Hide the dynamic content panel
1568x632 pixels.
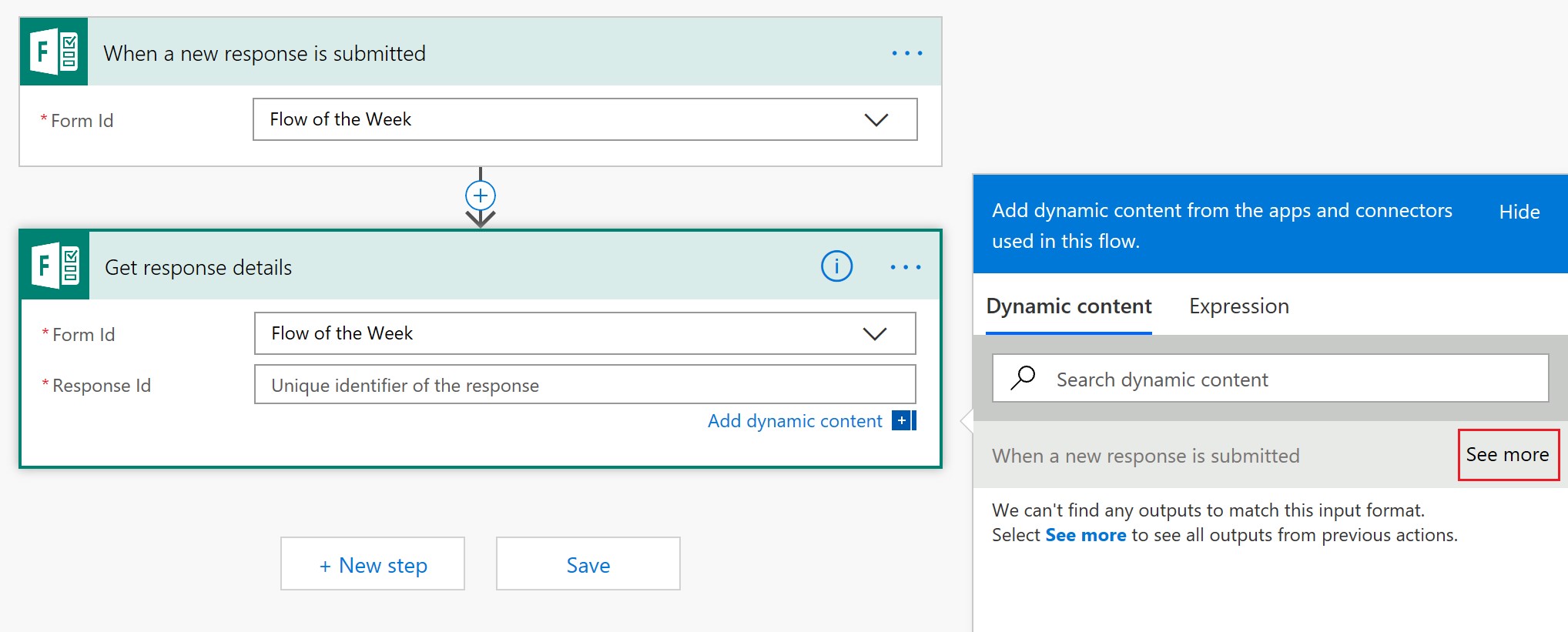point(1519,212)
